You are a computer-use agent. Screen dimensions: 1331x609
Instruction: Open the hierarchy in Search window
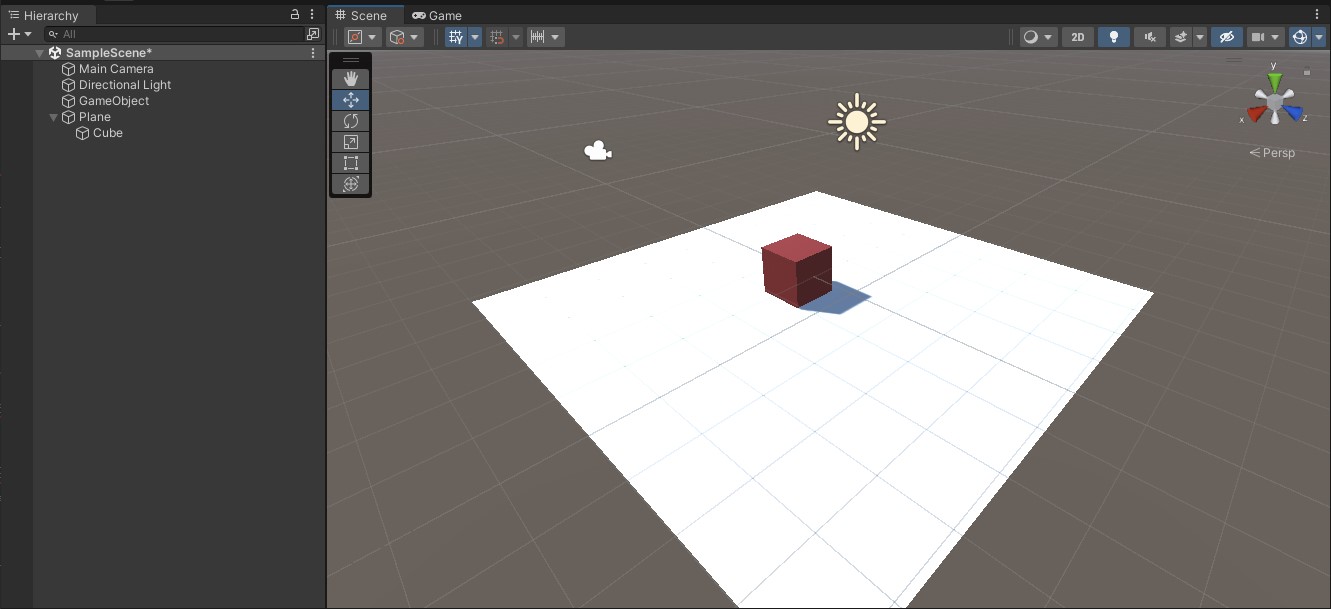(x=313, y=34)
